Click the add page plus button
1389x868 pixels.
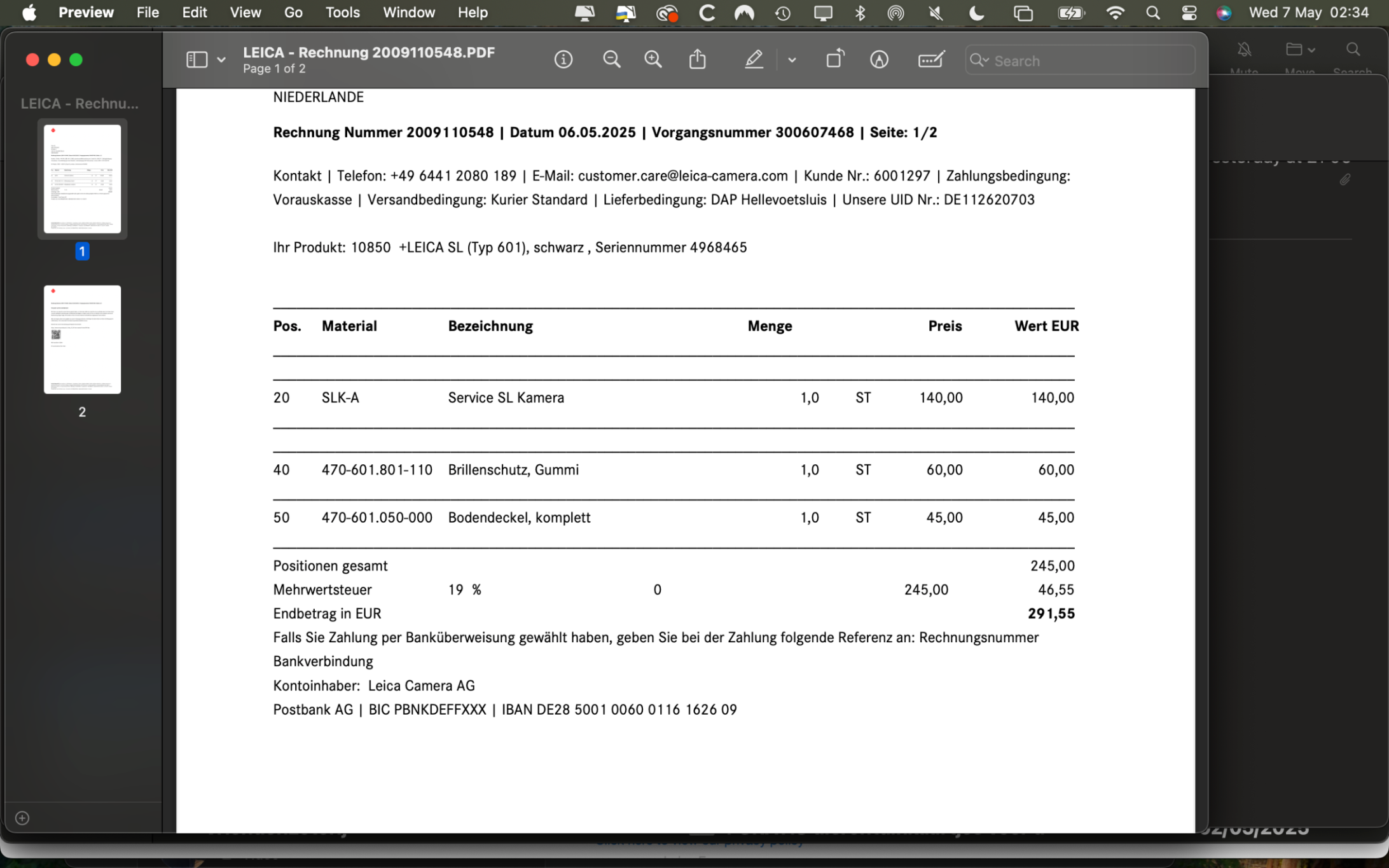tap(22, 818)
